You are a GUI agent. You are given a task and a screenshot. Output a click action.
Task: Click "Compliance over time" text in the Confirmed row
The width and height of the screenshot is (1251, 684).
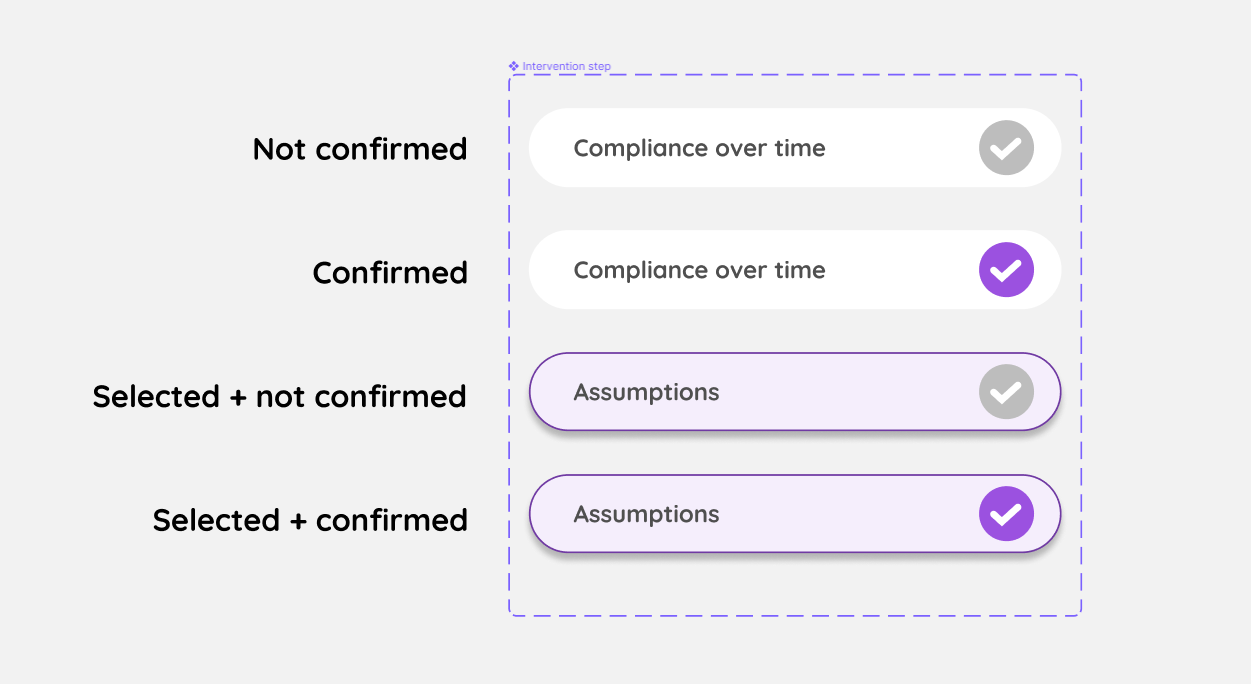coord(699,270)
